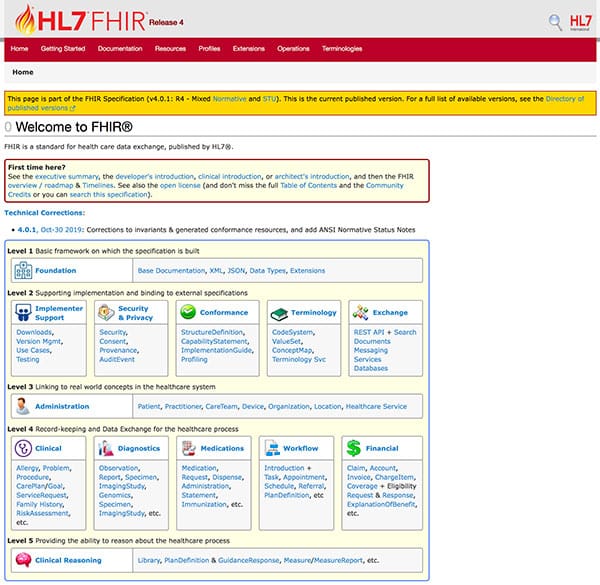
Task: Open the JSON link
Action: [236, 271]
